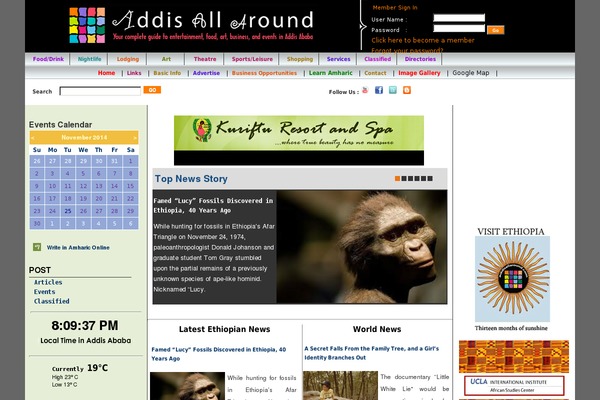Click World News article thumbnail

click(x=340, y=385)
